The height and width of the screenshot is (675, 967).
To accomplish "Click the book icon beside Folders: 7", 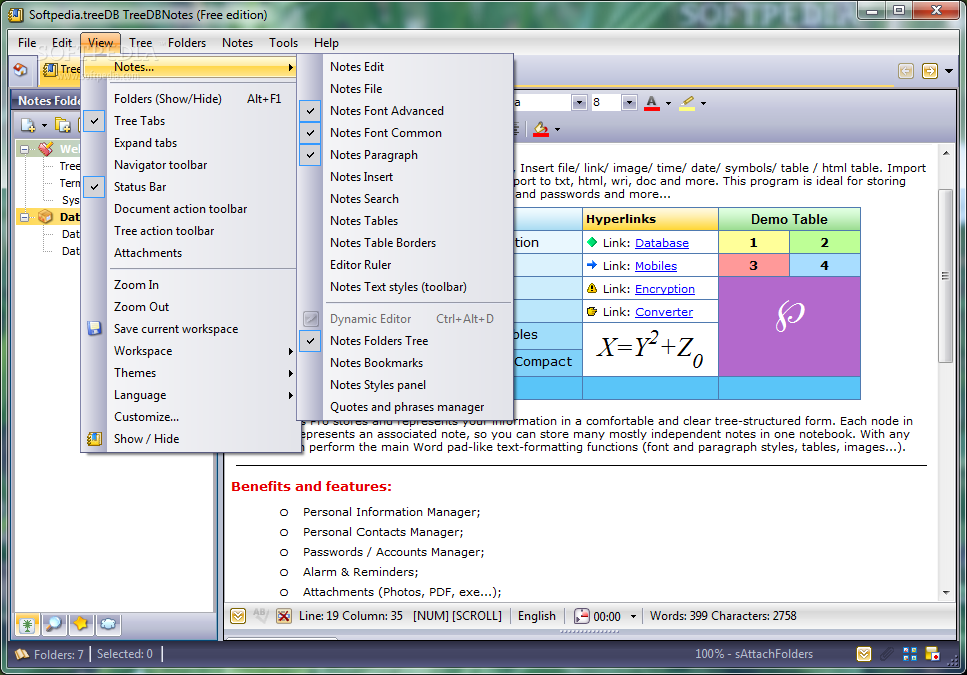I will (22, 654).
